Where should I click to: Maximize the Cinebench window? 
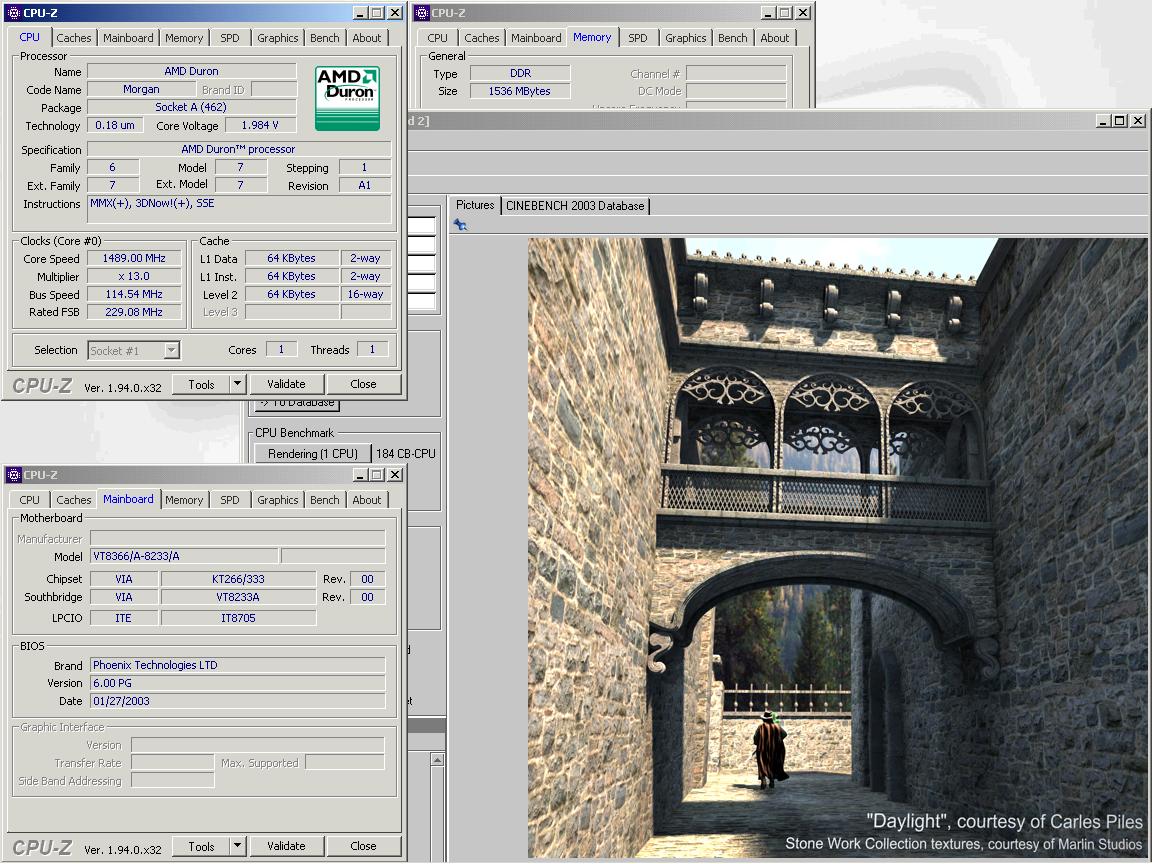[1119, 120]
